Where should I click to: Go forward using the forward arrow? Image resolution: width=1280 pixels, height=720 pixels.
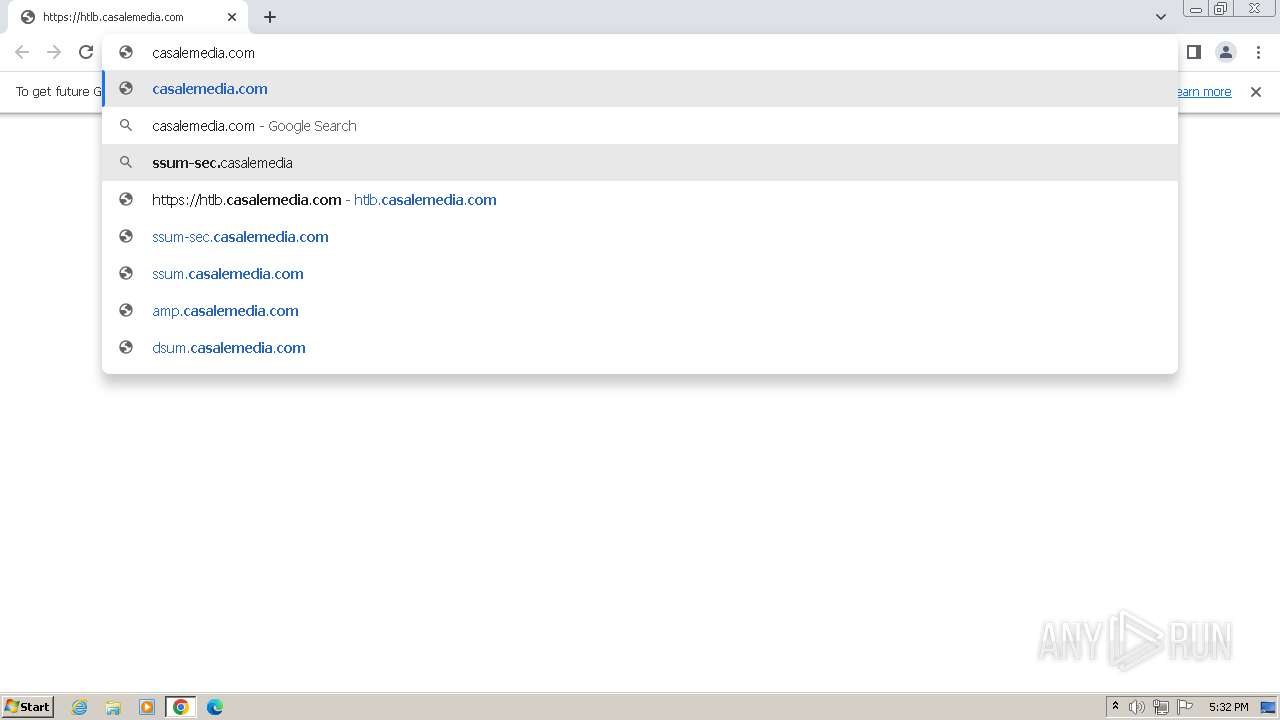tap(54, 52)
